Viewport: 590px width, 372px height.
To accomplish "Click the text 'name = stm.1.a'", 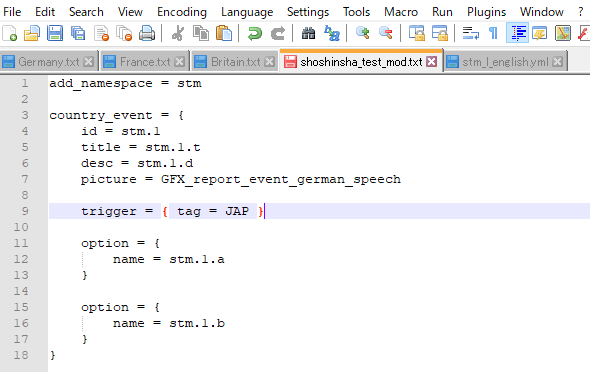I will (169, 259).
